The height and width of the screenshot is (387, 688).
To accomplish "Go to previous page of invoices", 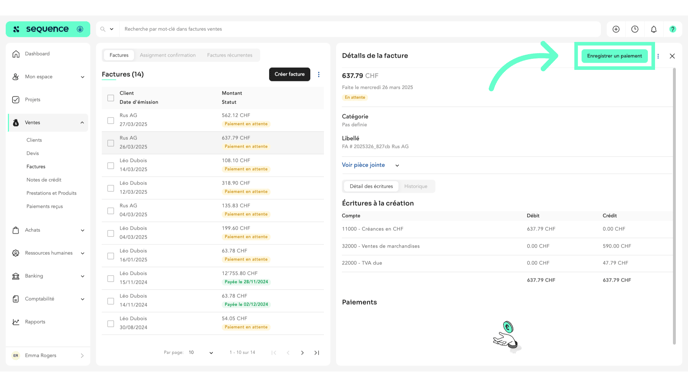I will click(288, 353).
